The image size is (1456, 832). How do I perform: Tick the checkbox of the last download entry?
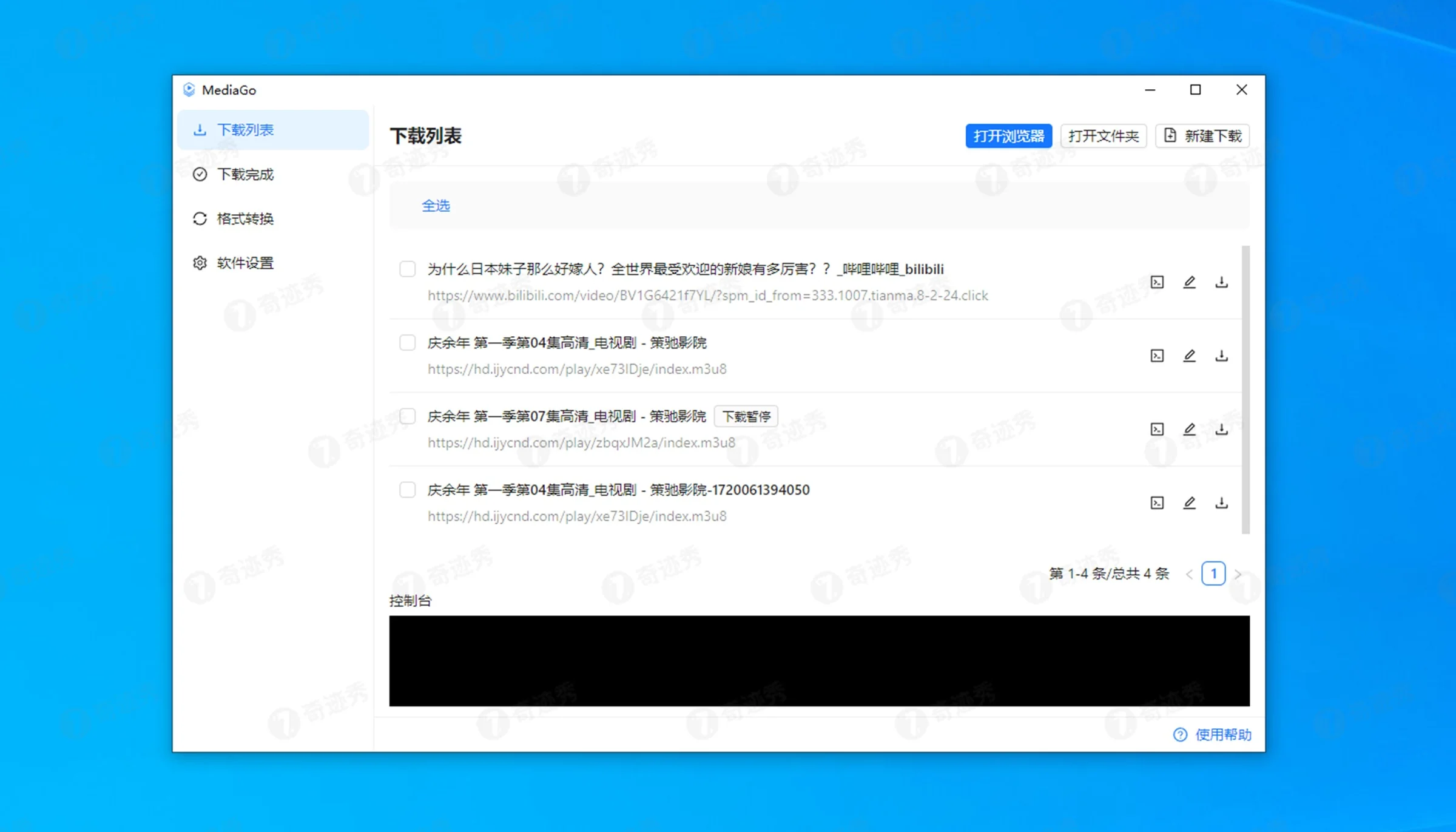pos(407,490)
